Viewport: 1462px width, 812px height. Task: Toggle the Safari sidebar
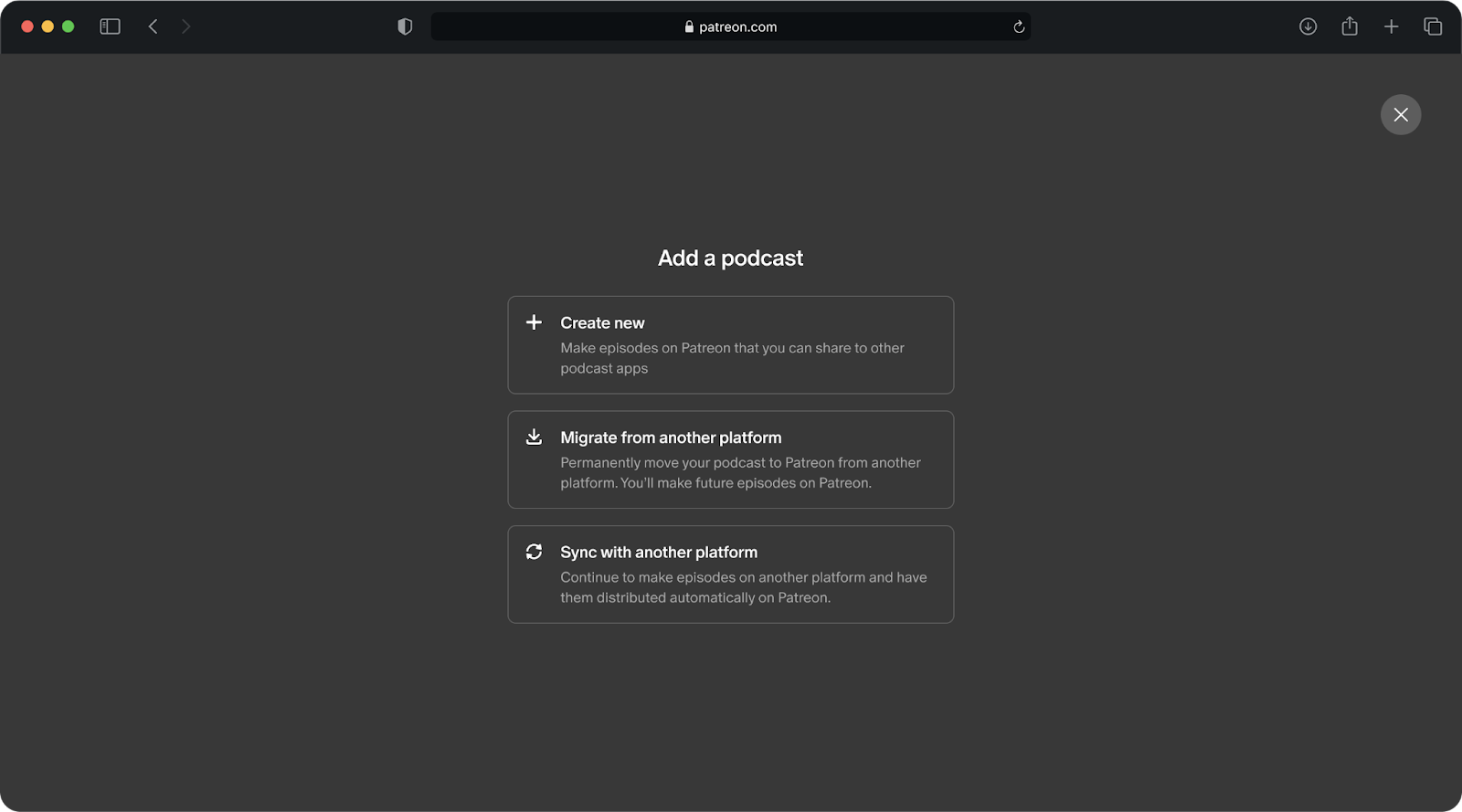click(x=110, y=26)
